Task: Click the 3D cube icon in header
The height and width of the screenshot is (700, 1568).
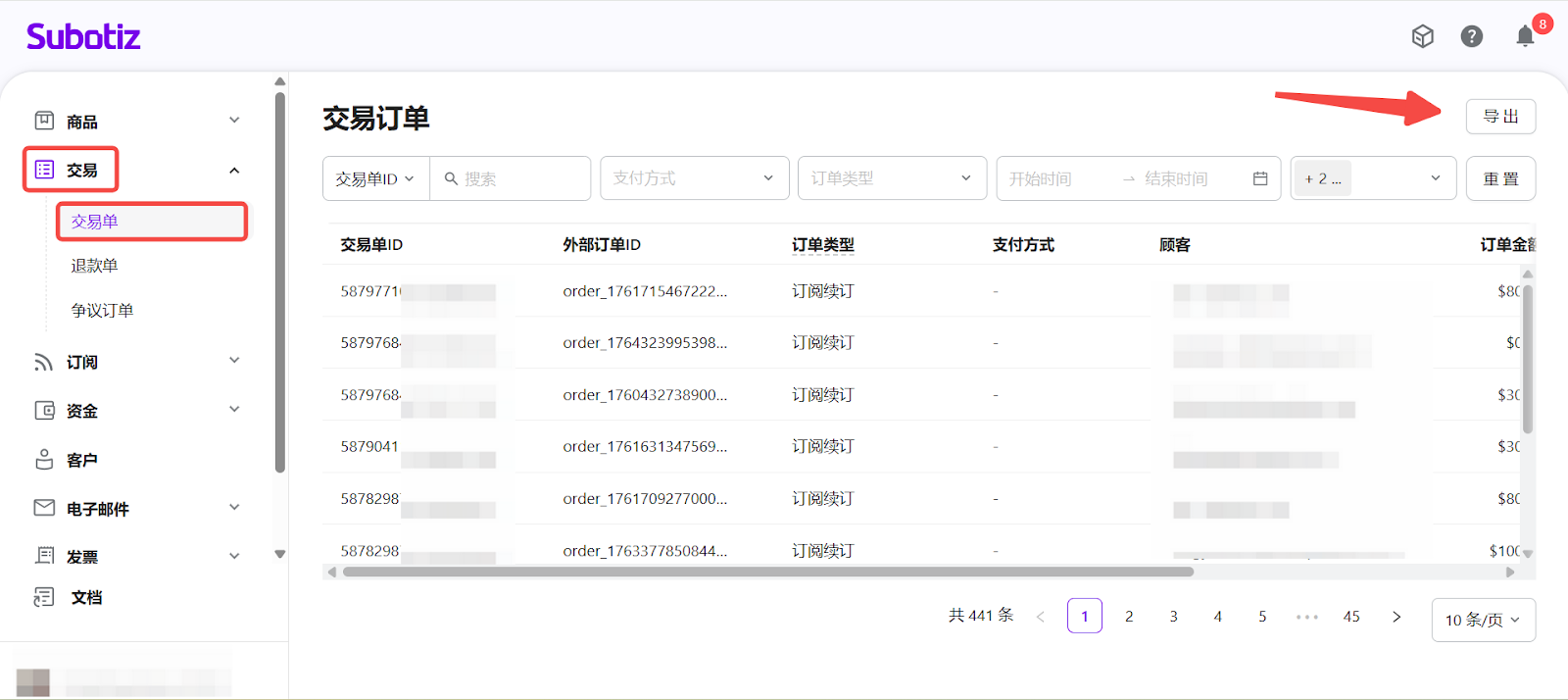Action: [1422, 36]
